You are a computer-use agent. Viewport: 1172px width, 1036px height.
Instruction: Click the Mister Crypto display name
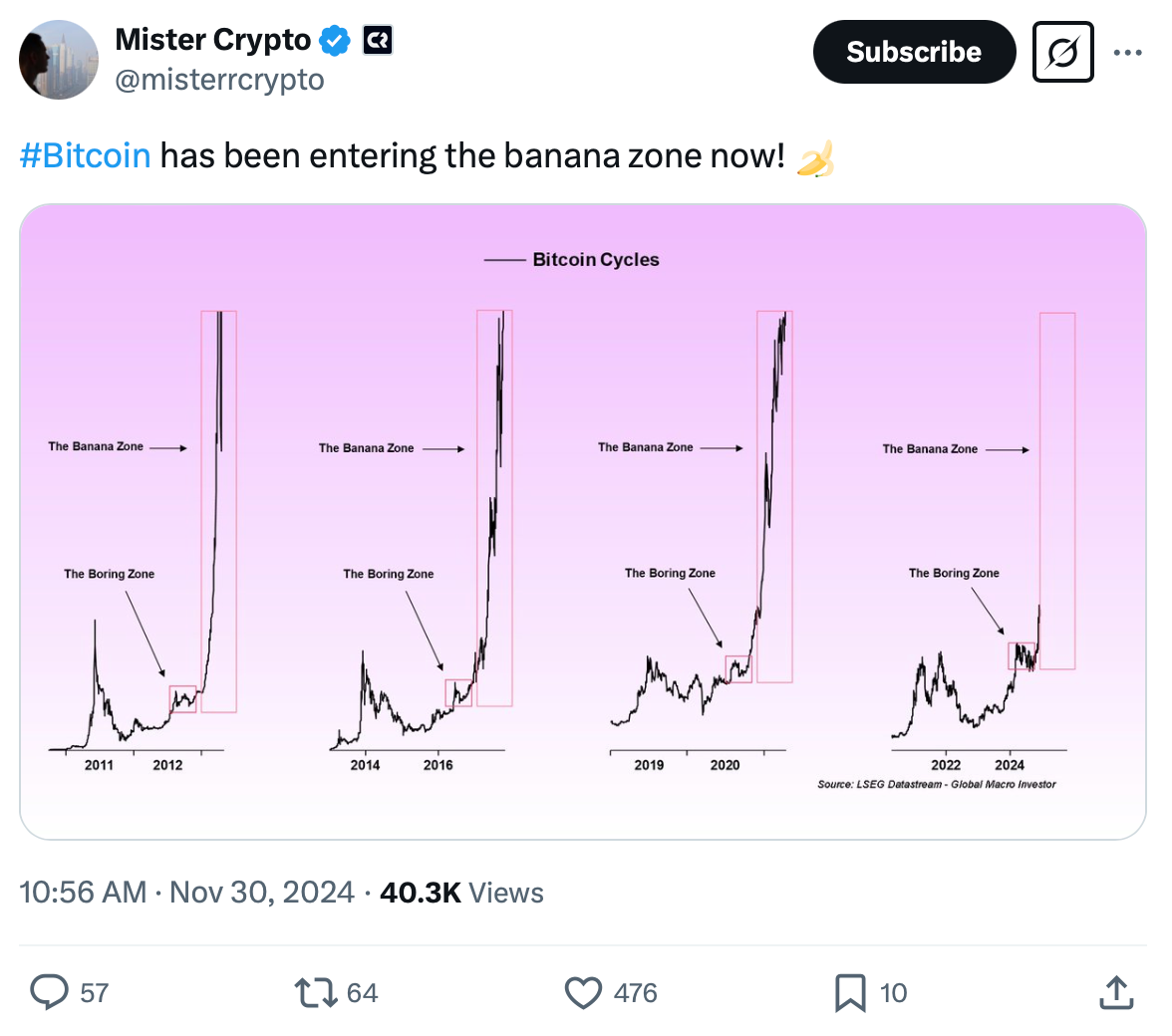click(x=212, y=40)
